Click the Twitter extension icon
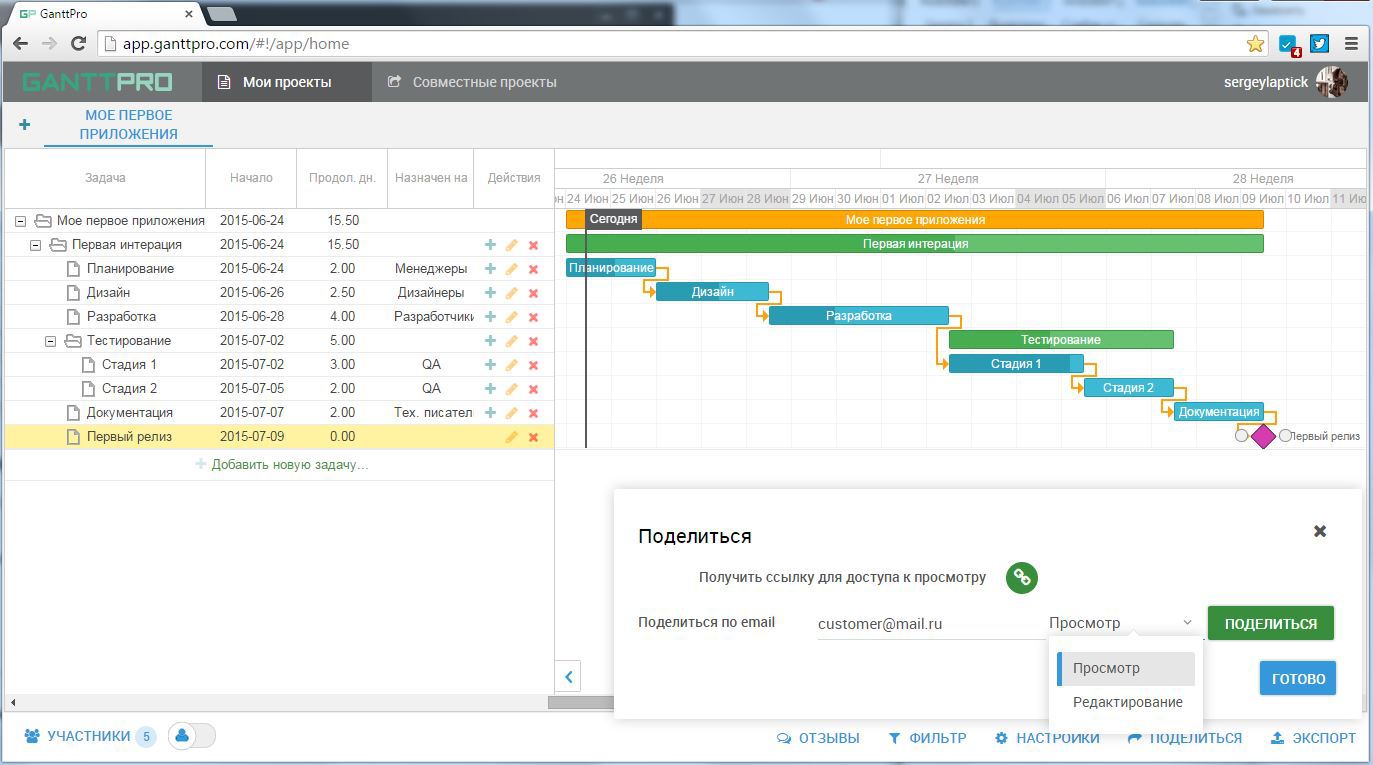Image resolution: width=1373 pixels, height=765 pixels. [x=1320, y=44]
